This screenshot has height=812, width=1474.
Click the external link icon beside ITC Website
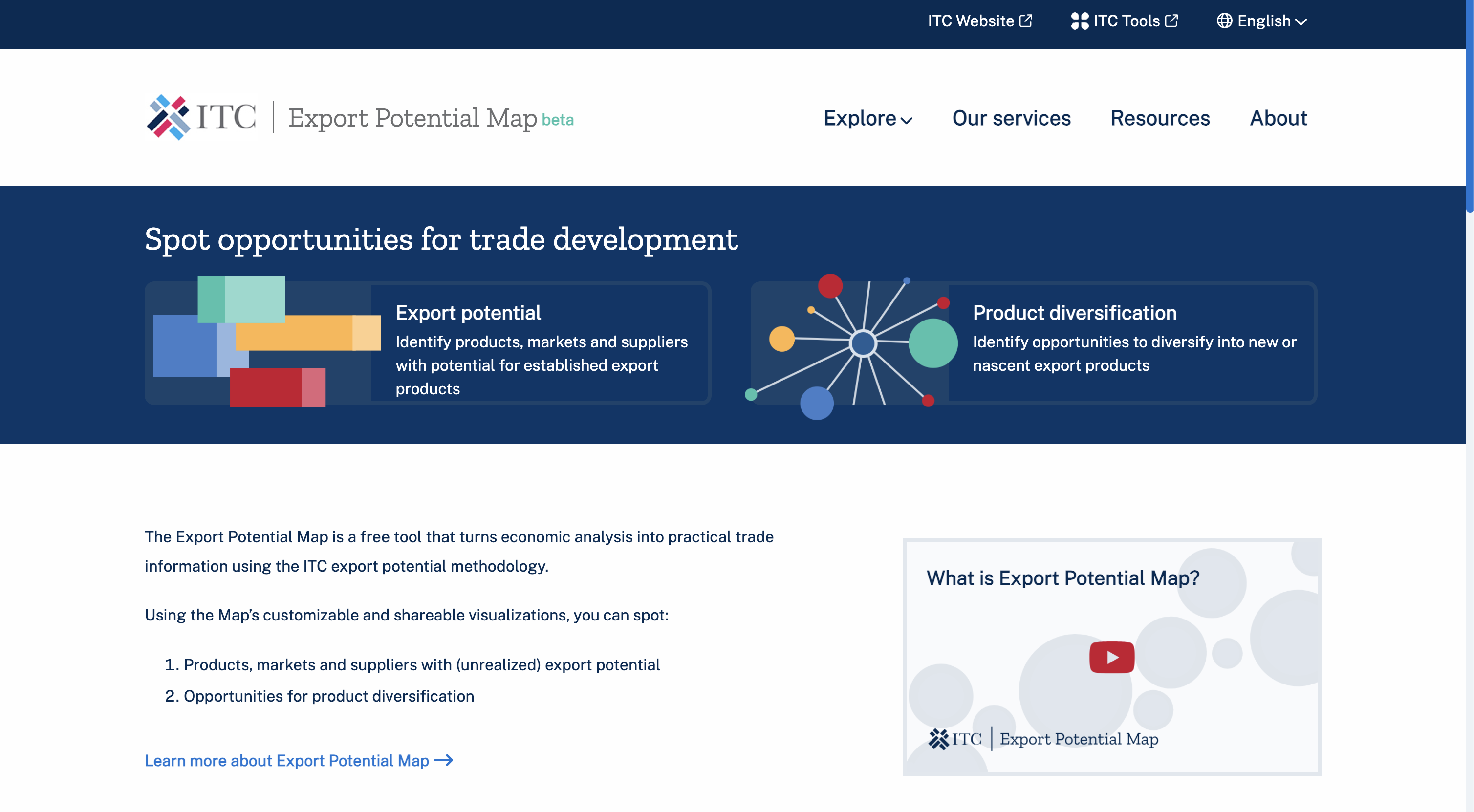(x=1026, y=21)
